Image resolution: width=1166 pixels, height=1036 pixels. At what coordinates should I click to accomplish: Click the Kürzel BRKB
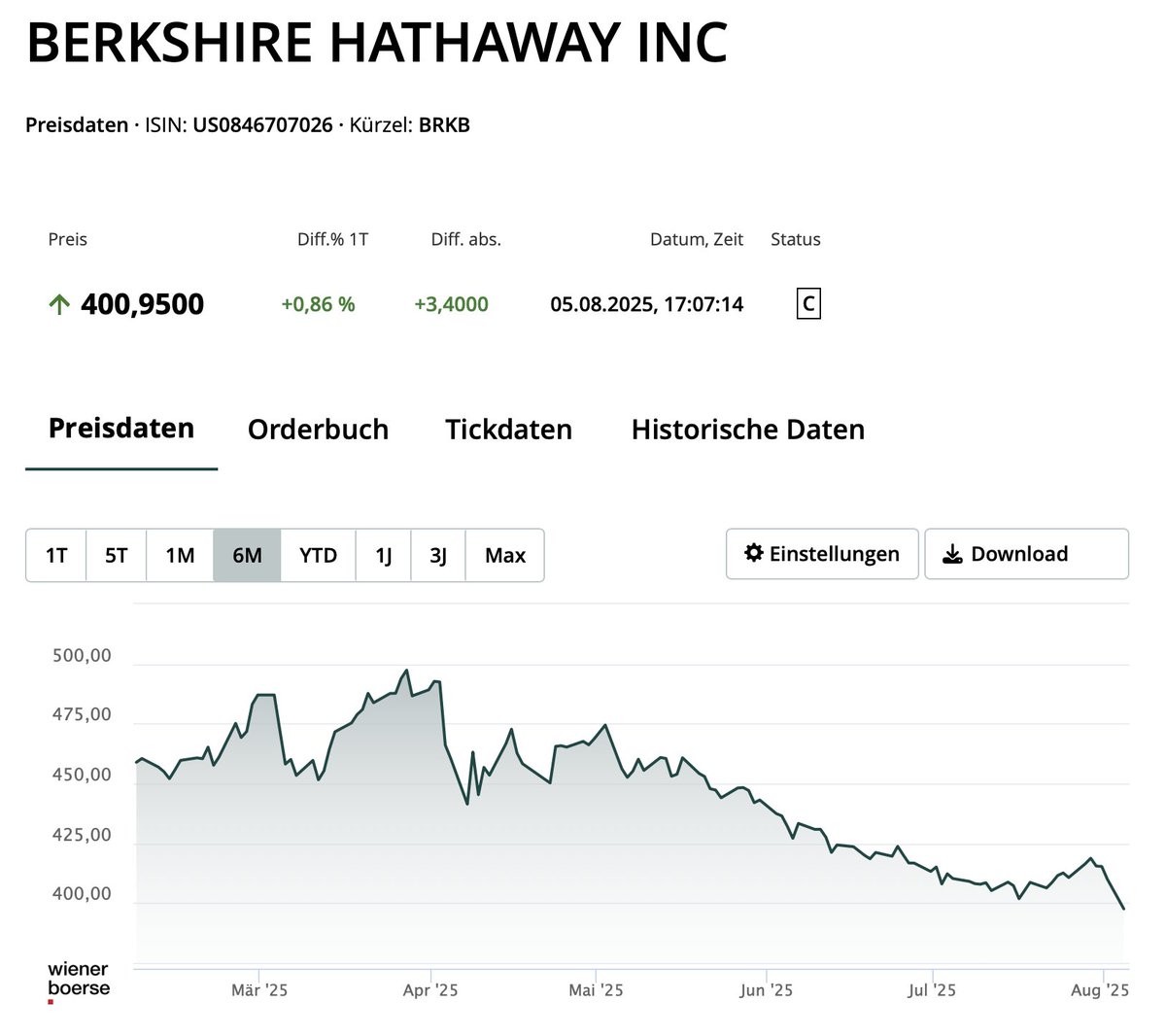(444, 125)
